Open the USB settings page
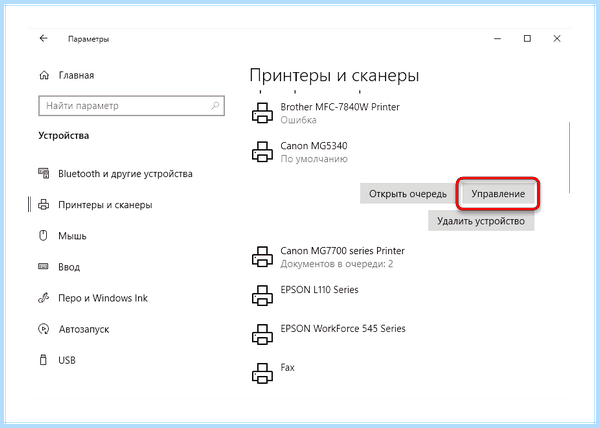This screenshot has width=600, height=428. tap(67, 360)
